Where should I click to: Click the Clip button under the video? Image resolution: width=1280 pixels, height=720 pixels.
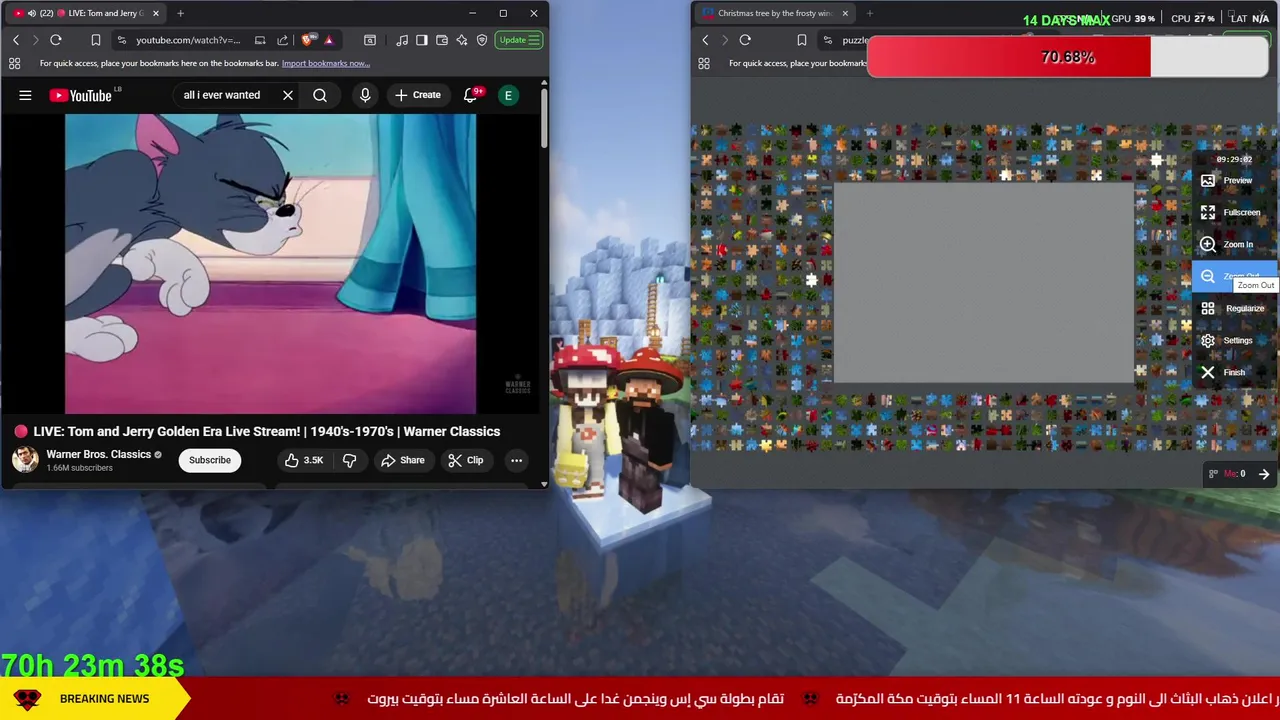point(465,460)
